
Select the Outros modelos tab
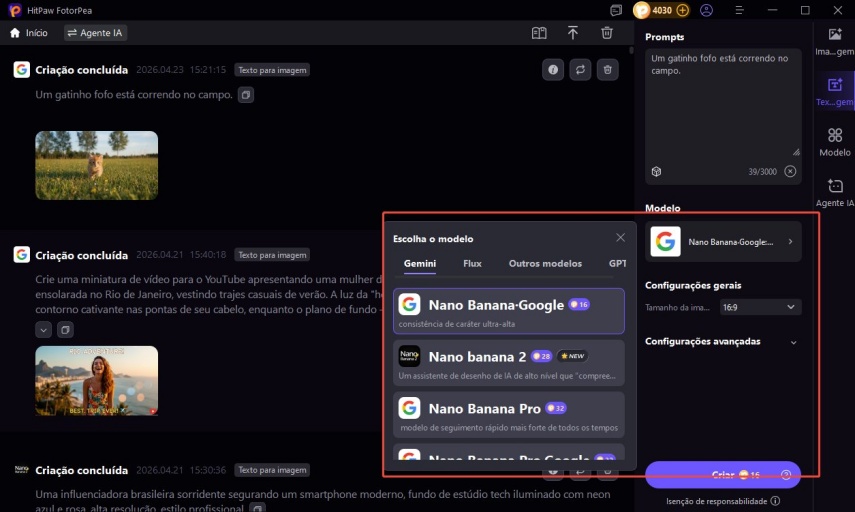click(x=544, y=264)
